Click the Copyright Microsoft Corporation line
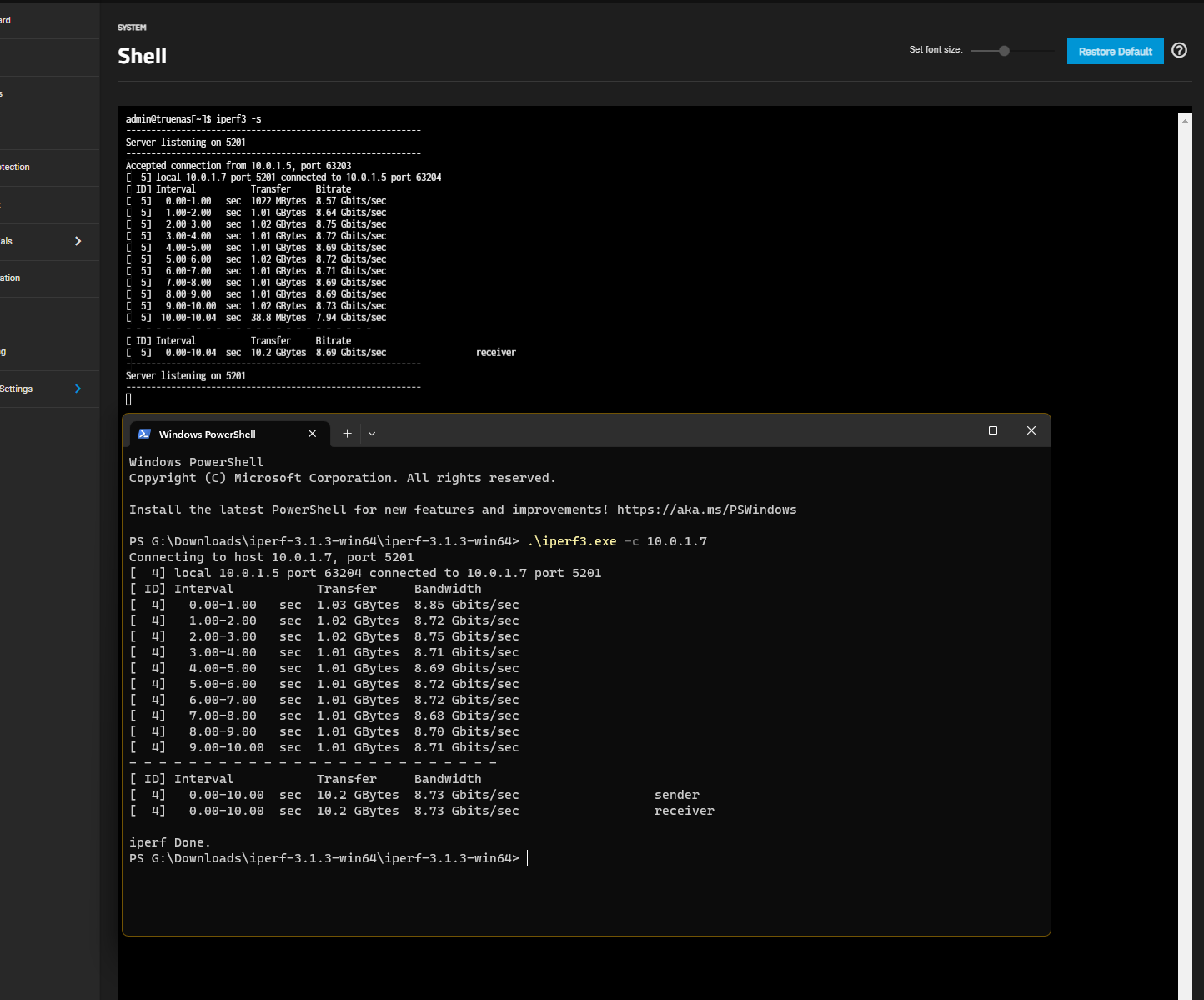 tap(342, 478)
